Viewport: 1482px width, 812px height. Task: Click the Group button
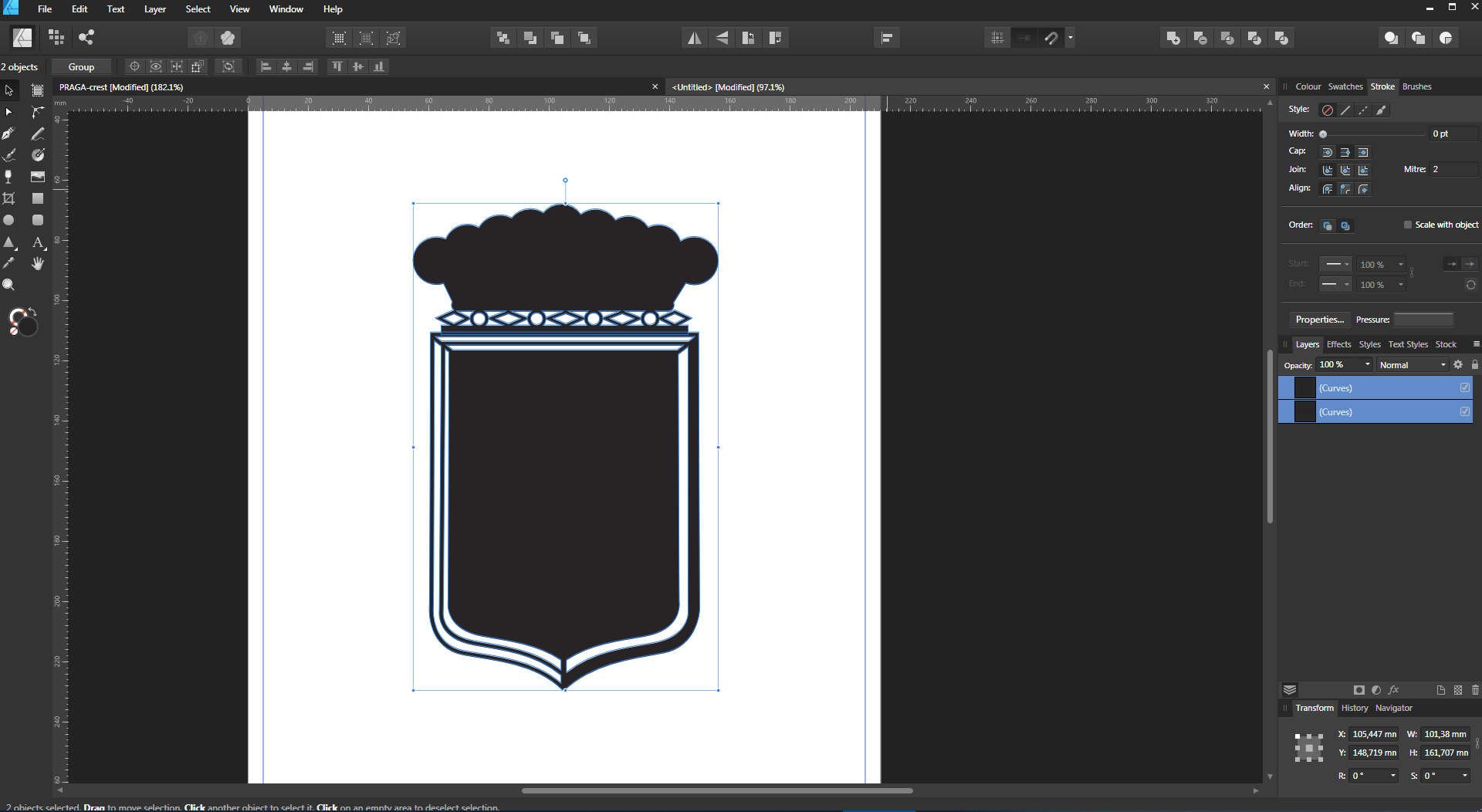(x=81, y=67)
